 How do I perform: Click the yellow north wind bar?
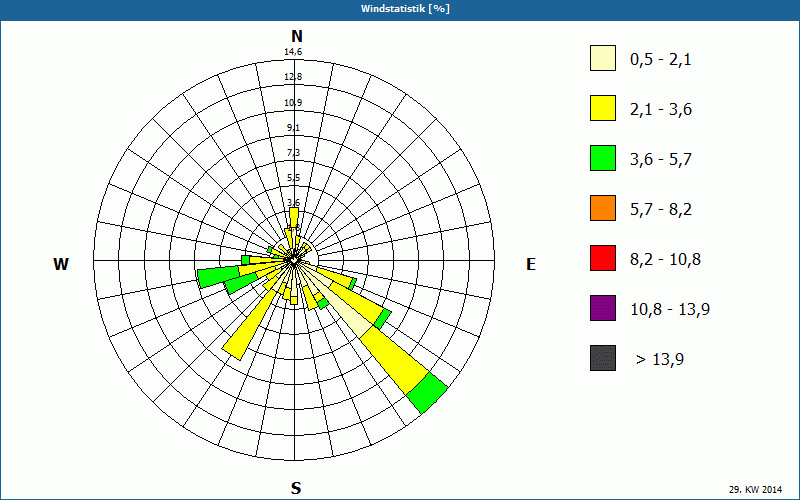[x=293, y=218]
